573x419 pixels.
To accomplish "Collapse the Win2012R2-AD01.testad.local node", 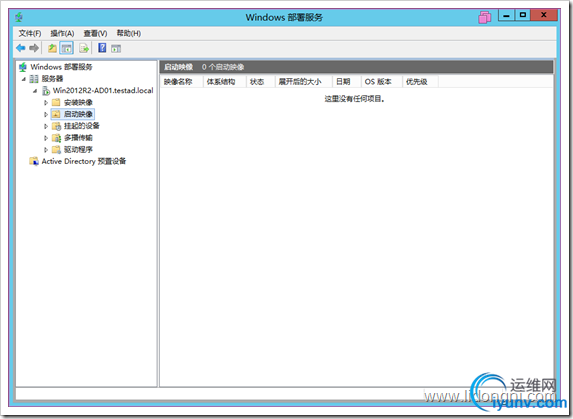I will 35,91.
